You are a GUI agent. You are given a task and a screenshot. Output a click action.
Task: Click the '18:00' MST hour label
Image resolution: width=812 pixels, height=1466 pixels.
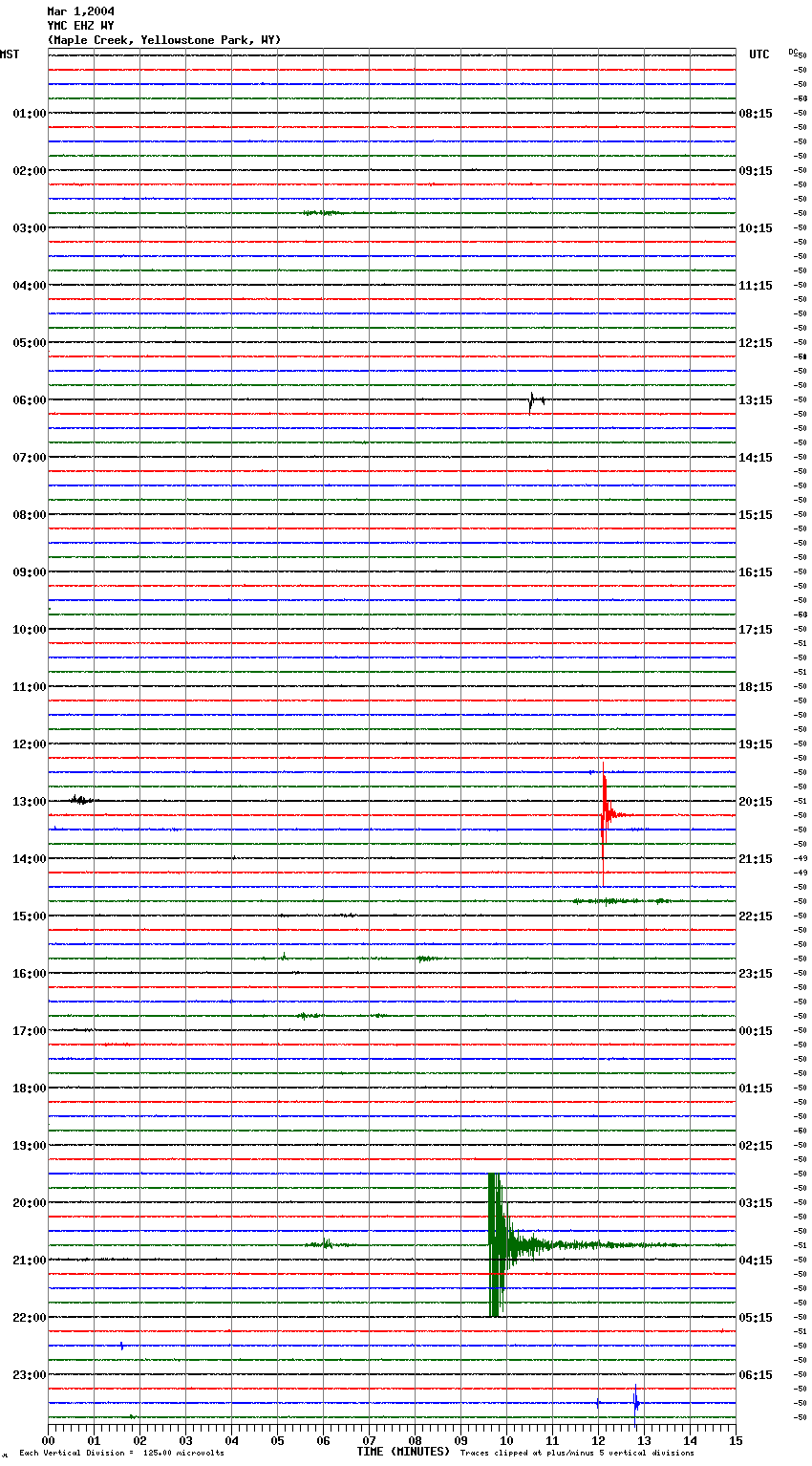click(x=30, y=1089)
